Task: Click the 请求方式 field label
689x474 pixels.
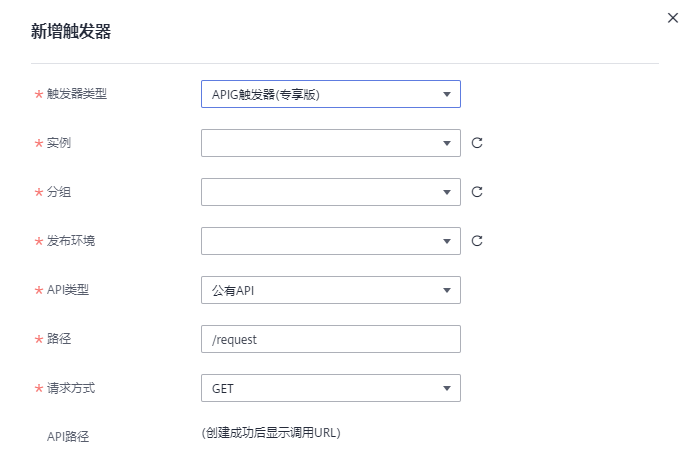Action: pos(71,388)
